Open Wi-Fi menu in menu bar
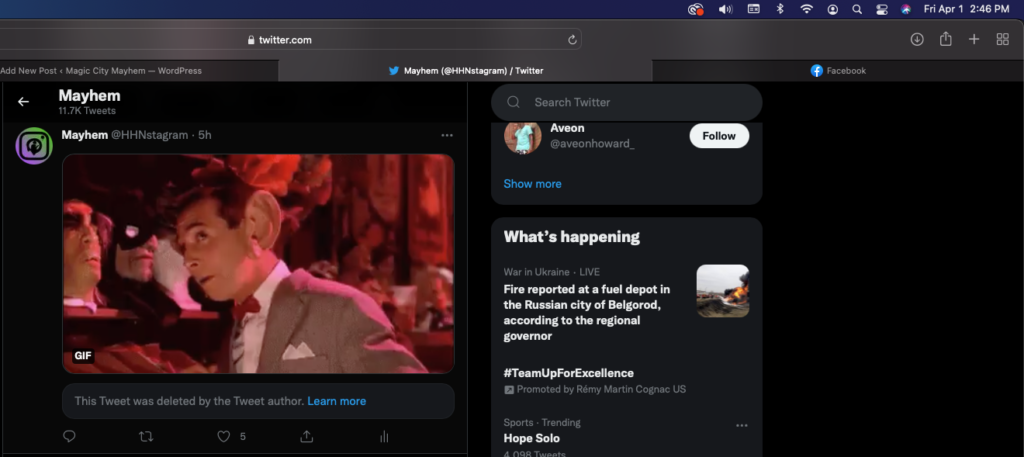Viewport: 1024px width, 457px height. (x=807, y=9)
